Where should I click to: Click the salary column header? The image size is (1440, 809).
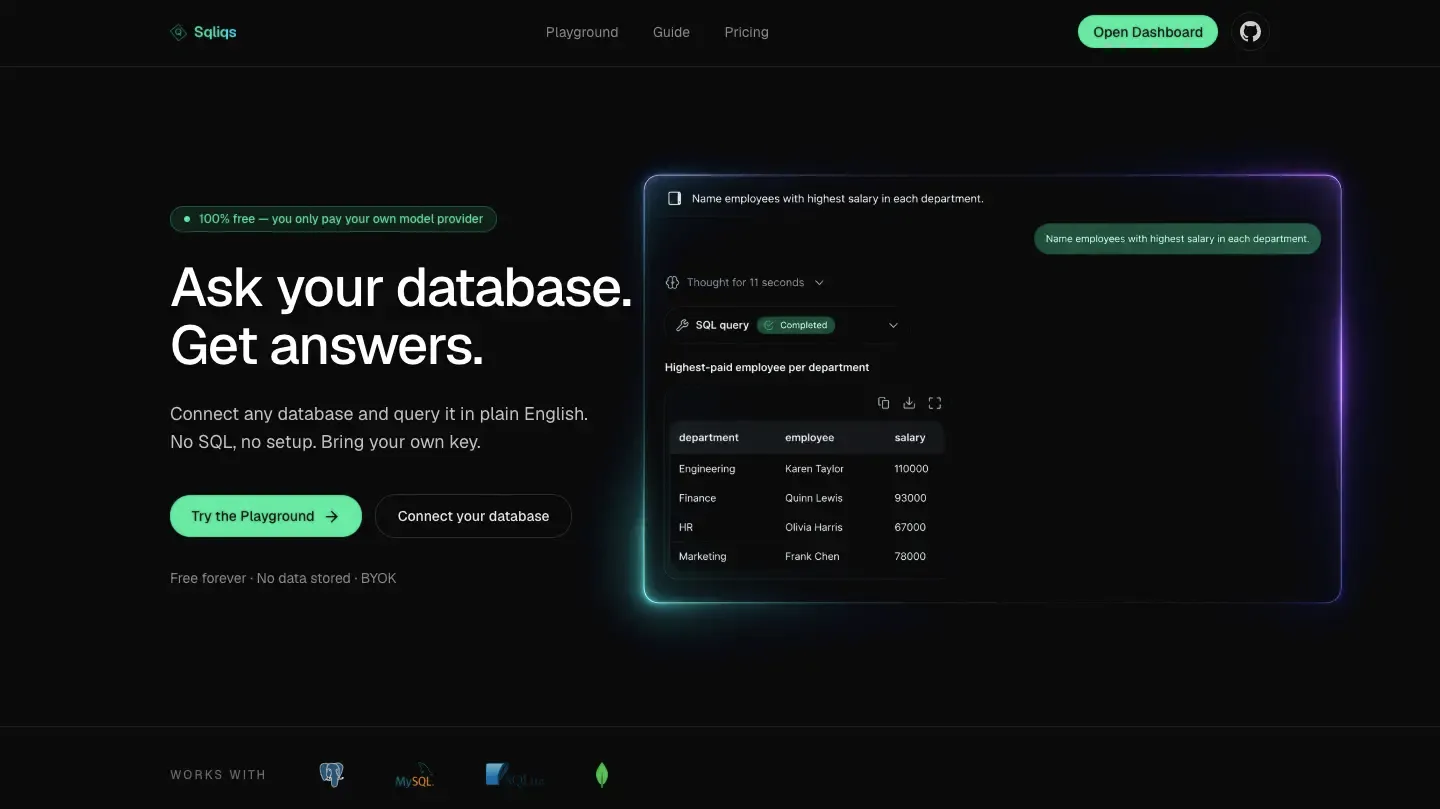point(910,438)
